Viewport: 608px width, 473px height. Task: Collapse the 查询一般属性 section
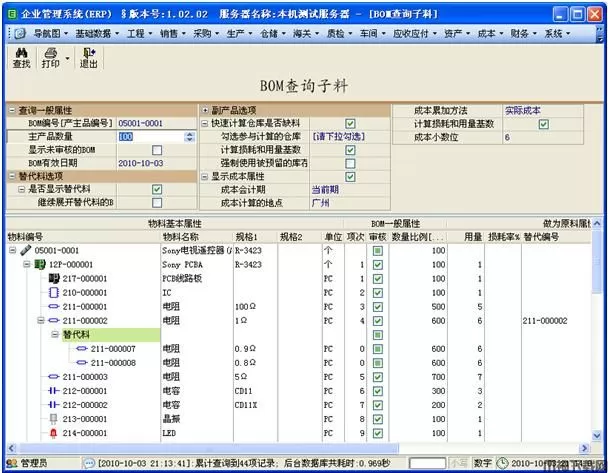pos(11,109)
